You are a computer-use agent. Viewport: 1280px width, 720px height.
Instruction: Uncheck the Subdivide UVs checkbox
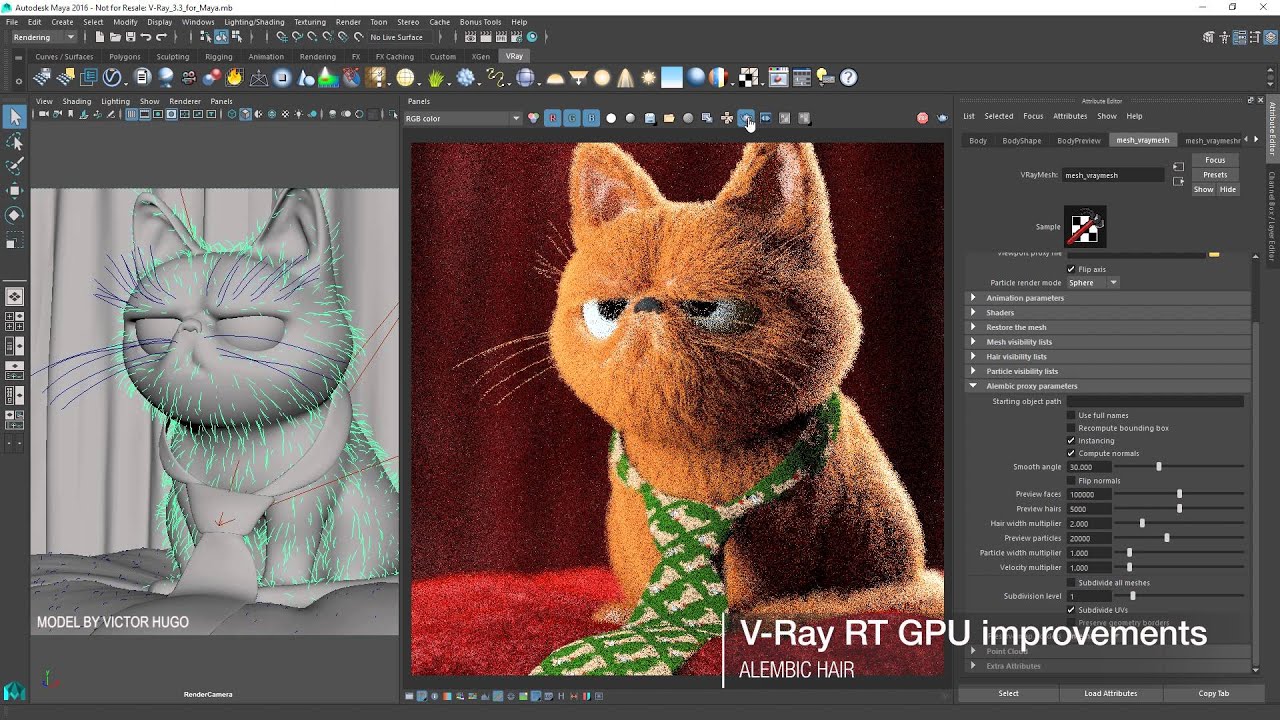pos(1071,610)
